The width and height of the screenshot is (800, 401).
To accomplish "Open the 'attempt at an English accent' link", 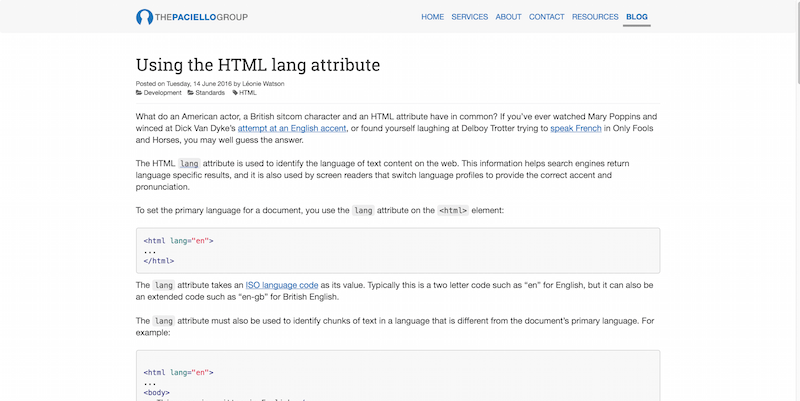I will click(x=292, y=129).
